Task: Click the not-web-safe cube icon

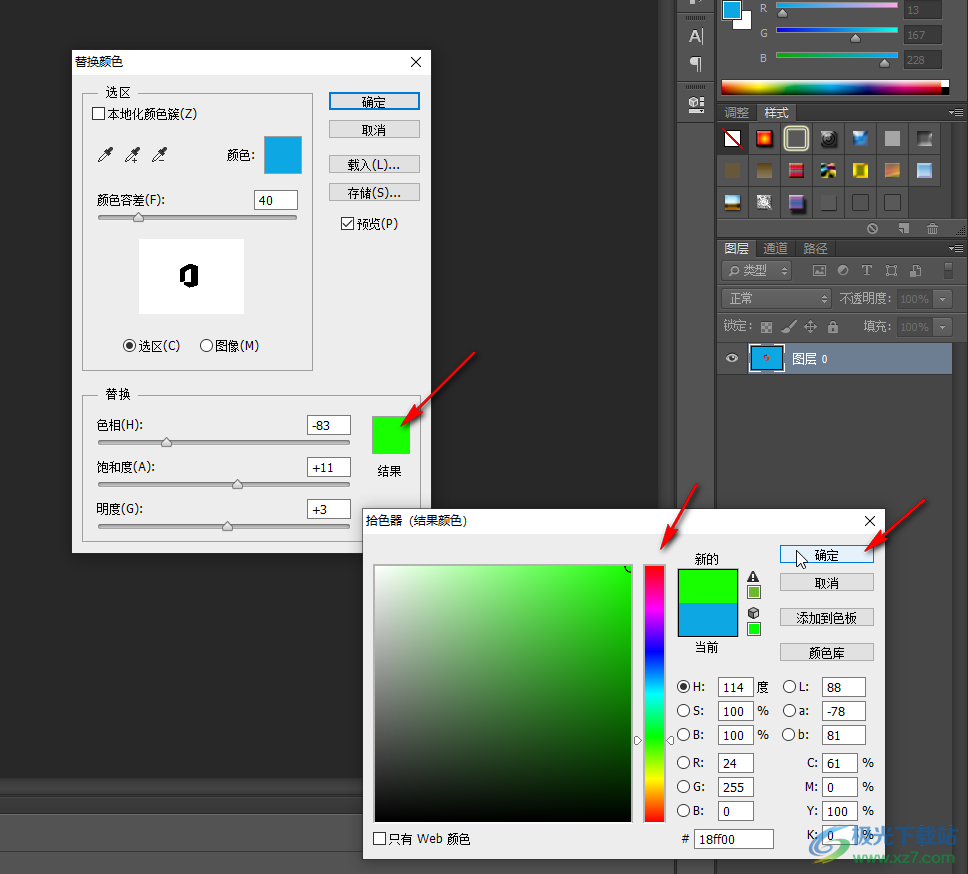Action: pos(753,612)
